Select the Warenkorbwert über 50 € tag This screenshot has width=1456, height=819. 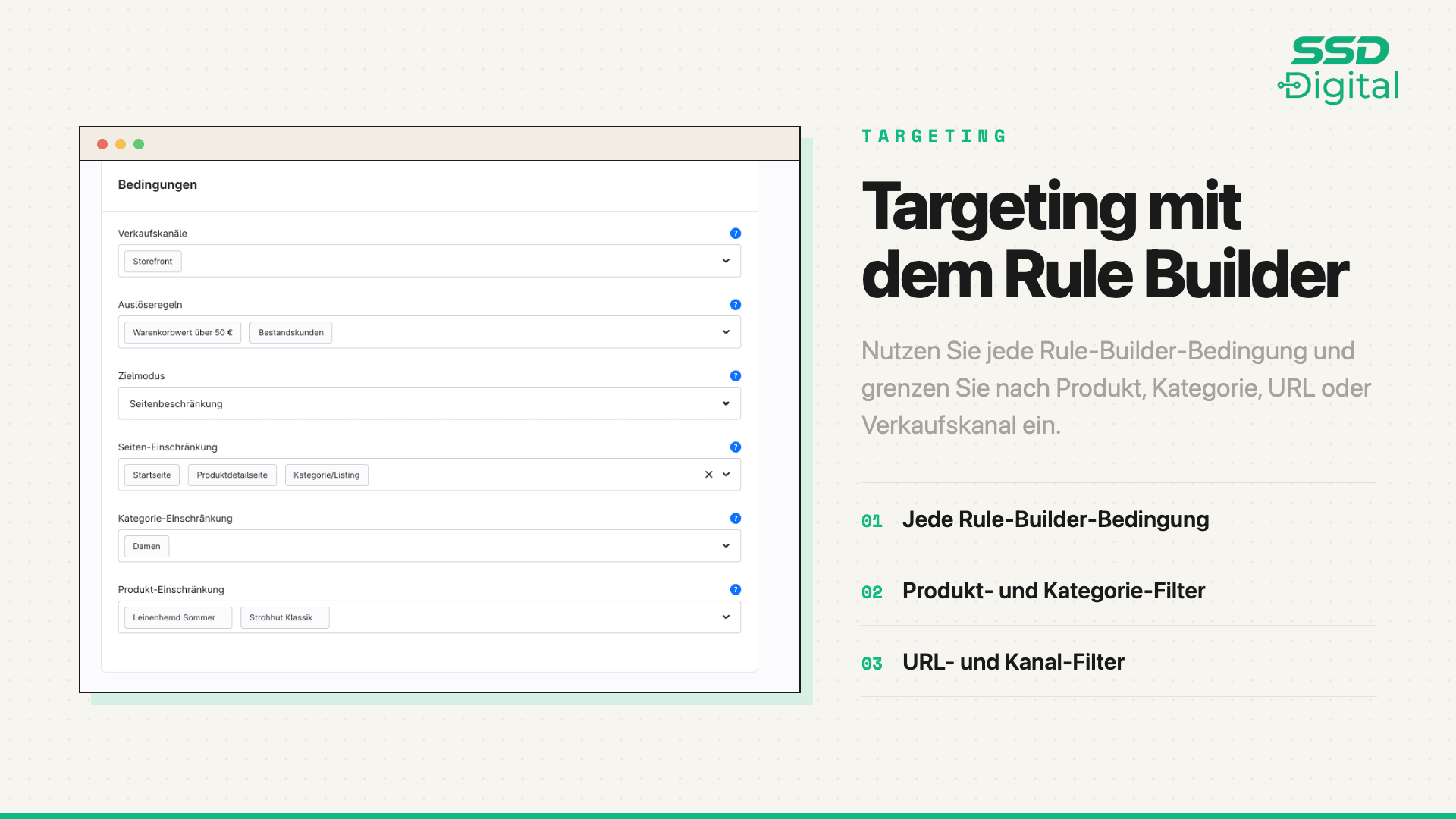[x=183, y=333]
